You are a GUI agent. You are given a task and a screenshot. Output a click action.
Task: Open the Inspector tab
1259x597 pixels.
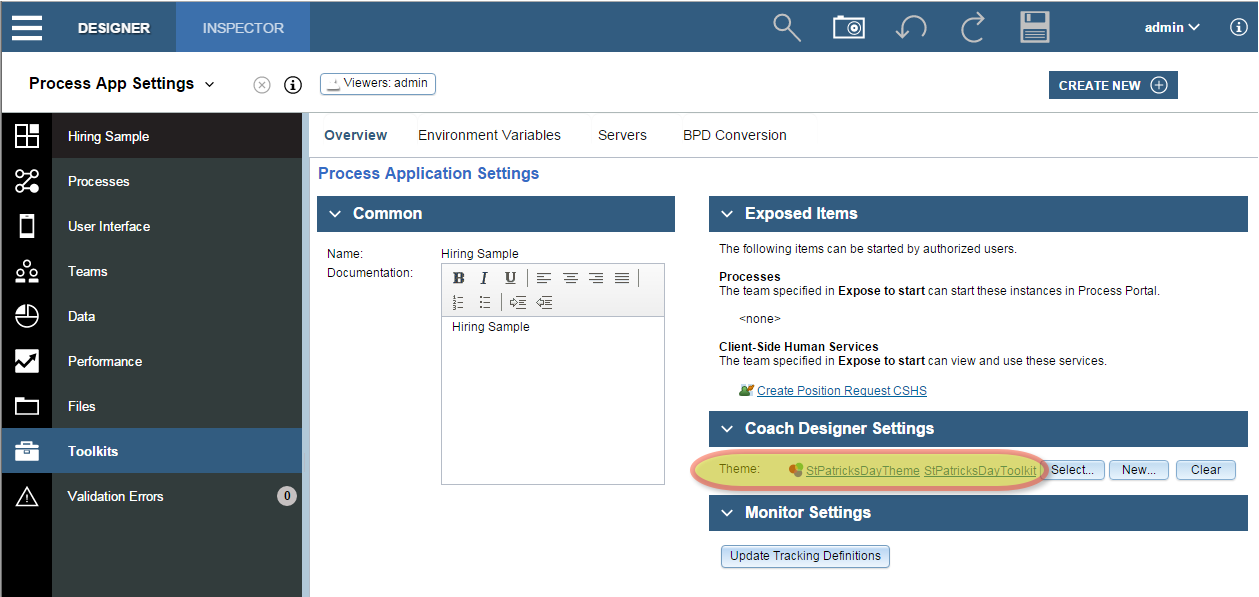[x=243, y=27]
